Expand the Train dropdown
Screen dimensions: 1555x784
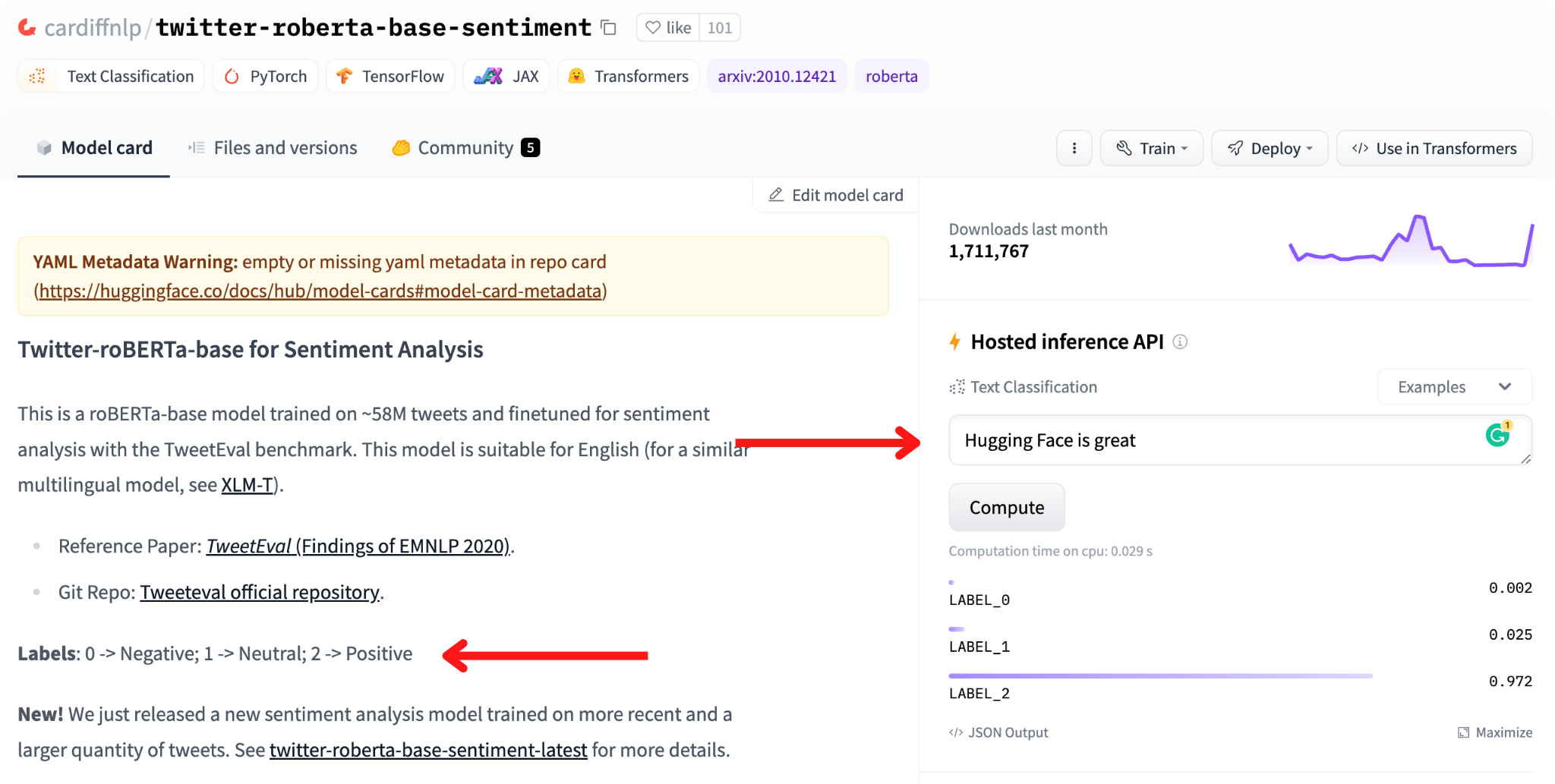point(1151,148)
